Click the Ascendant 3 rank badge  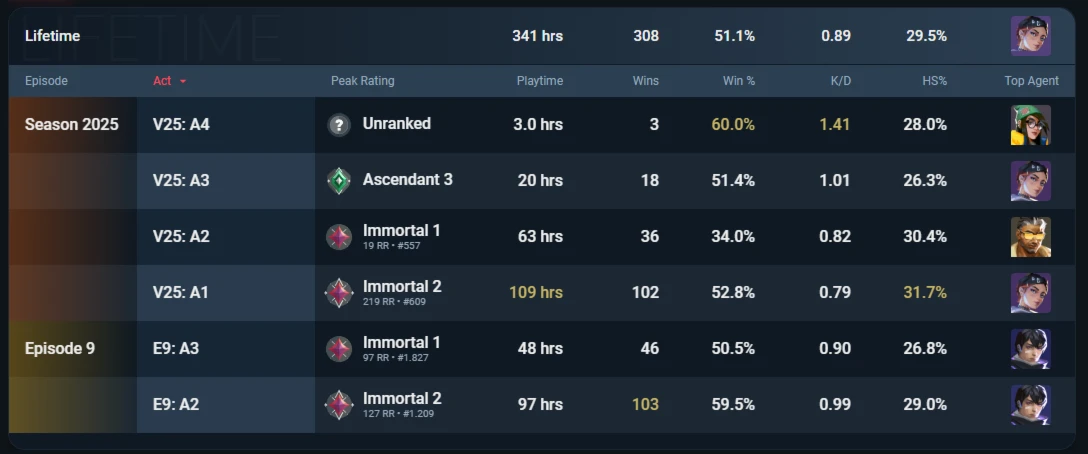[x=339, y=181]
